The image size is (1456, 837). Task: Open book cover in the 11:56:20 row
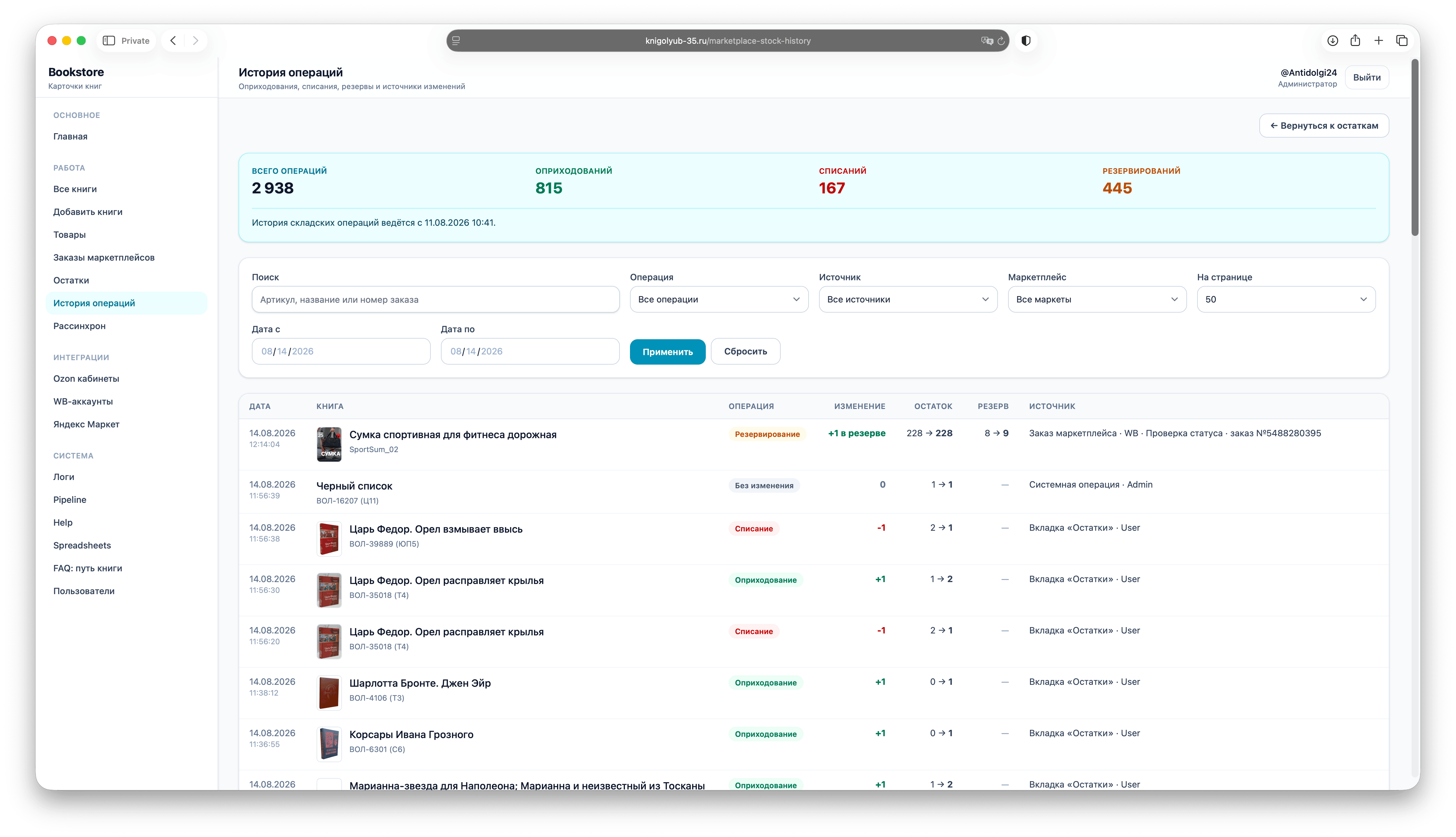pyautogui.click(x=329, y=641)
